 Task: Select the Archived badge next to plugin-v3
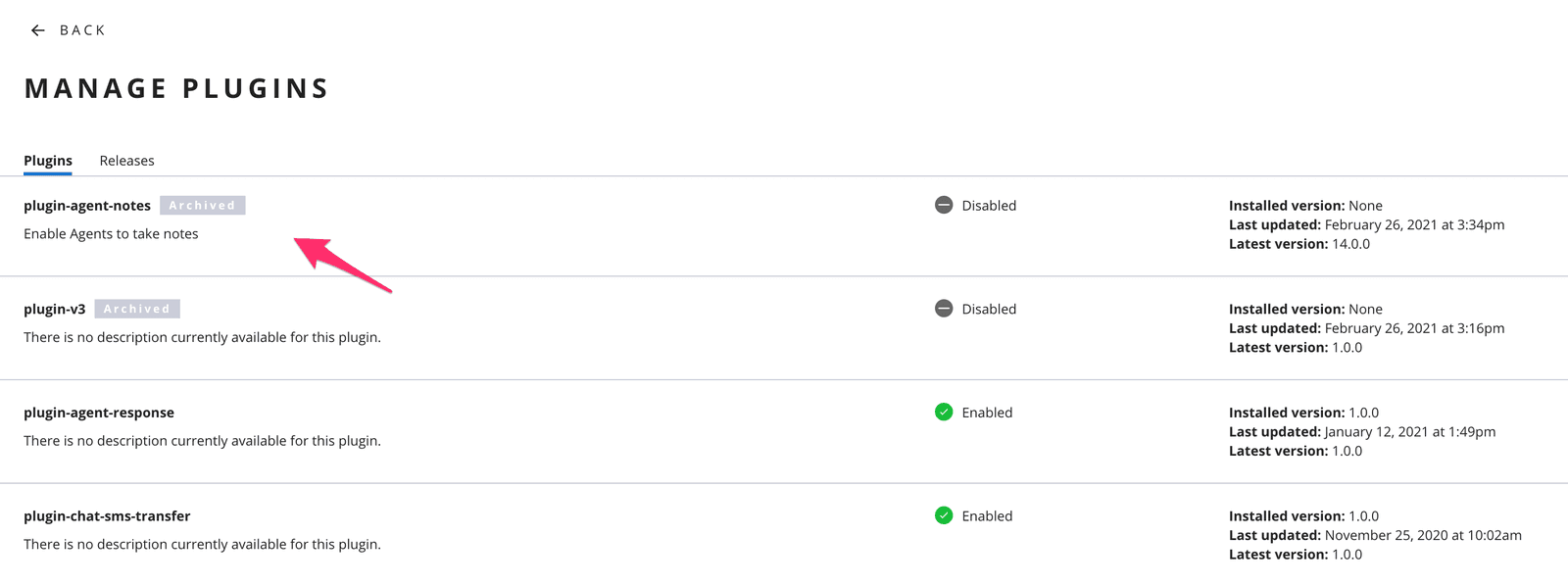pyautogui.click(x=137, y=309)
